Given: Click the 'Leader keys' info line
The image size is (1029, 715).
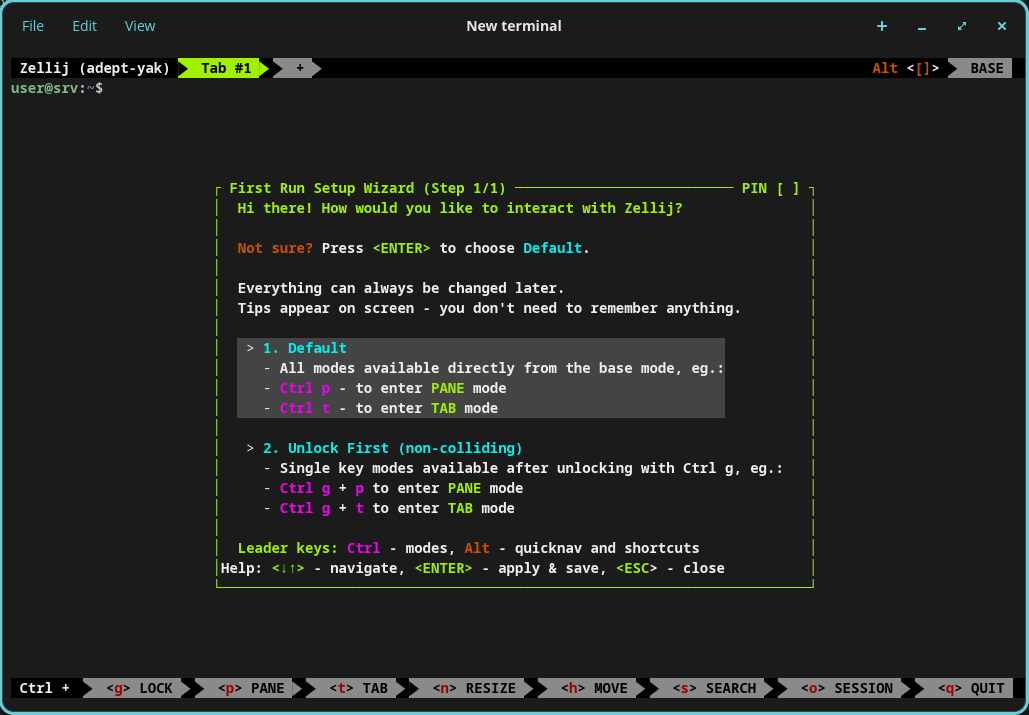Looking at the screenshot, I should pyautogui.click(x=469, y=548).
